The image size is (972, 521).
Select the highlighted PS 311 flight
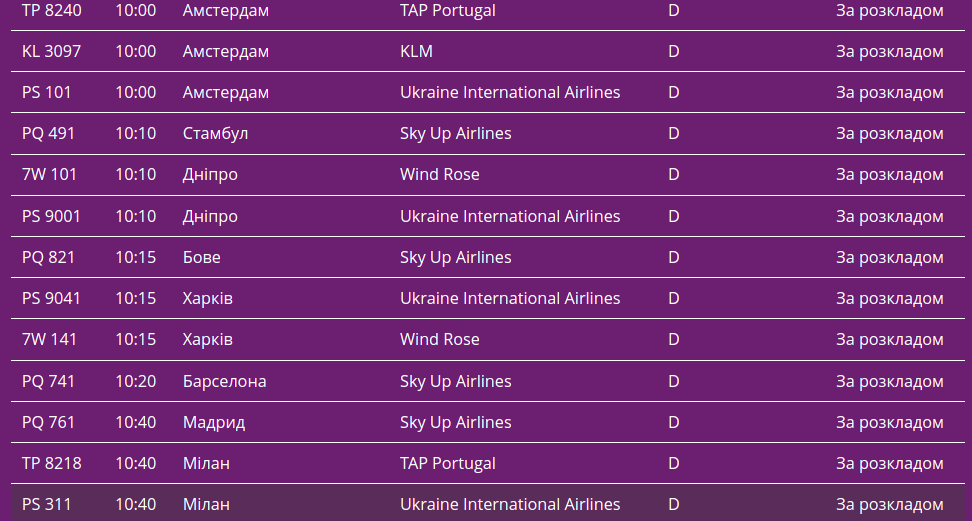click(47, 504)
